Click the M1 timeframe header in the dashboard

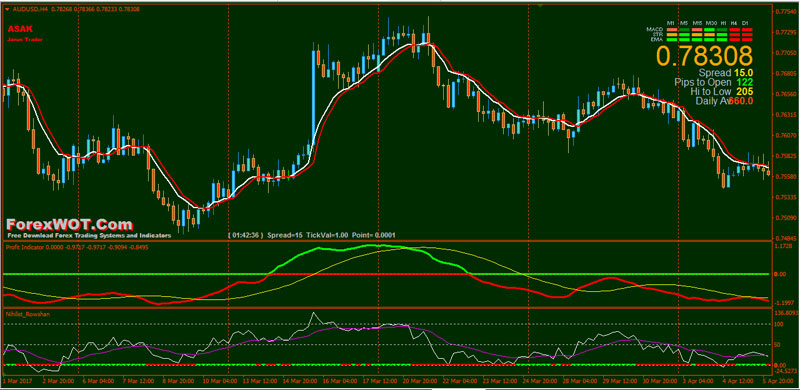coord(670,23)
